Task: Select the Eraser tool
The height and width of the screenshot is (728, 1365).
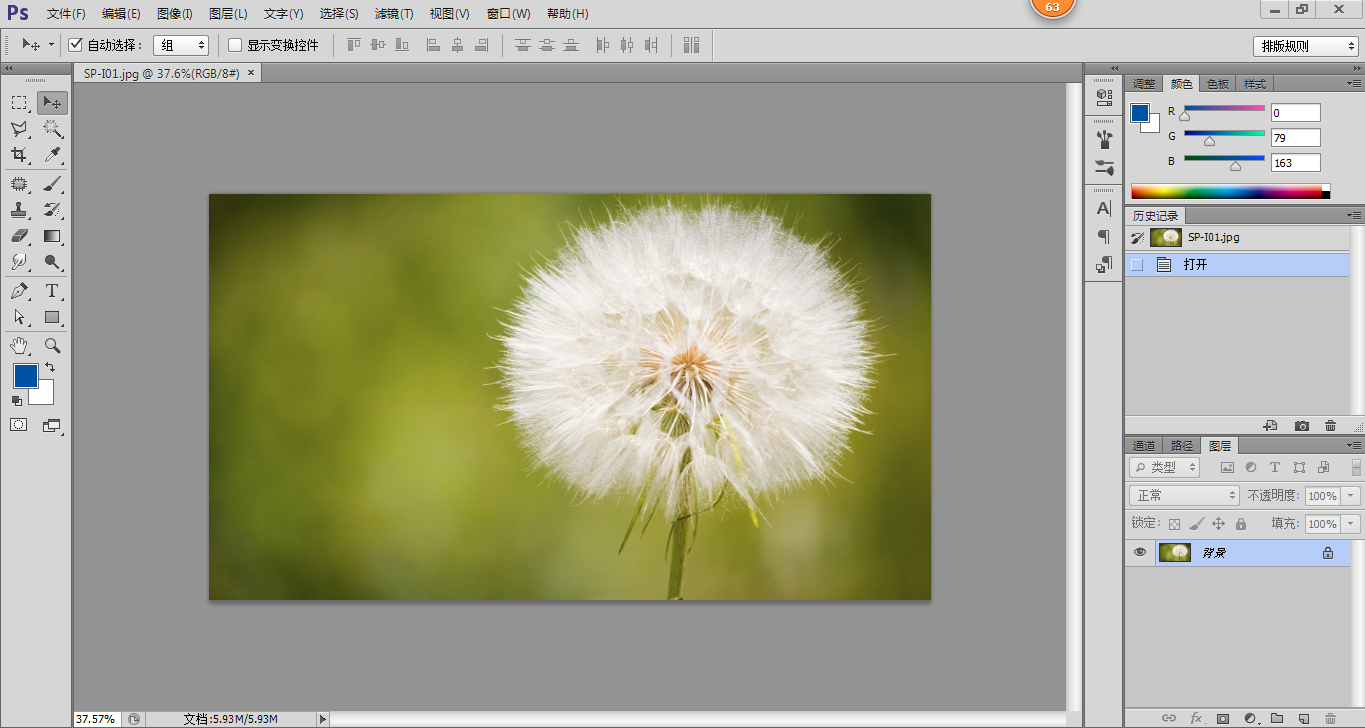Action: coord(19,236)
